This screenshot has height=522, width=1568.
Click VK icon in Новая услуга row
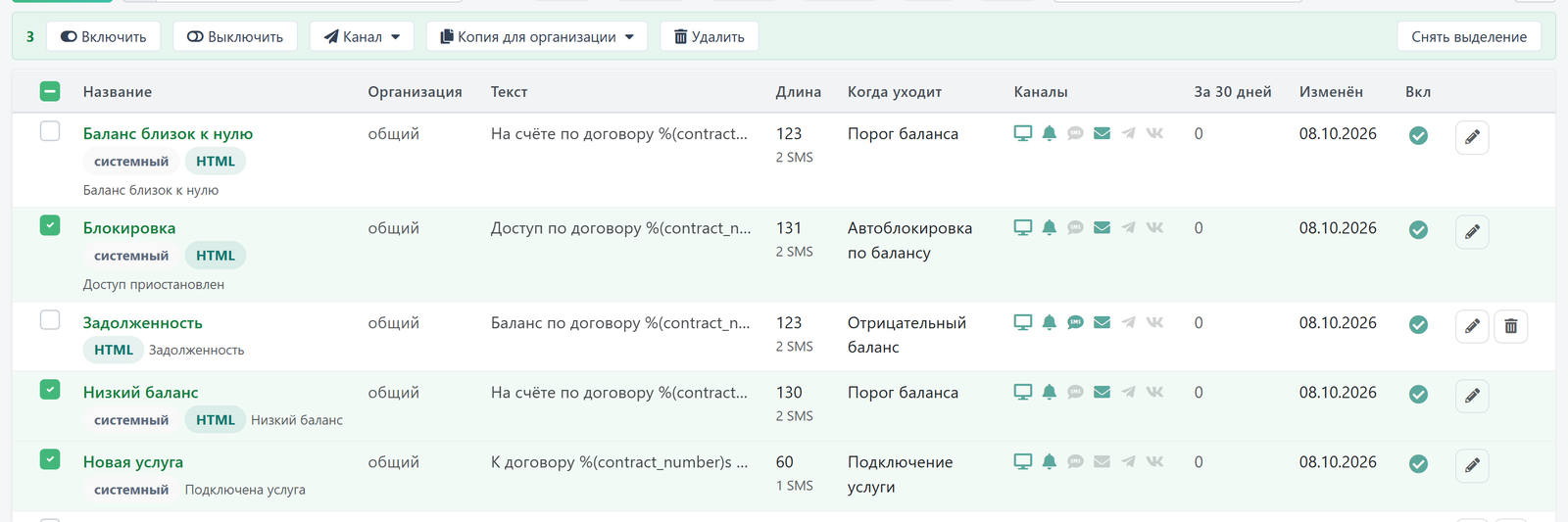1154,461
